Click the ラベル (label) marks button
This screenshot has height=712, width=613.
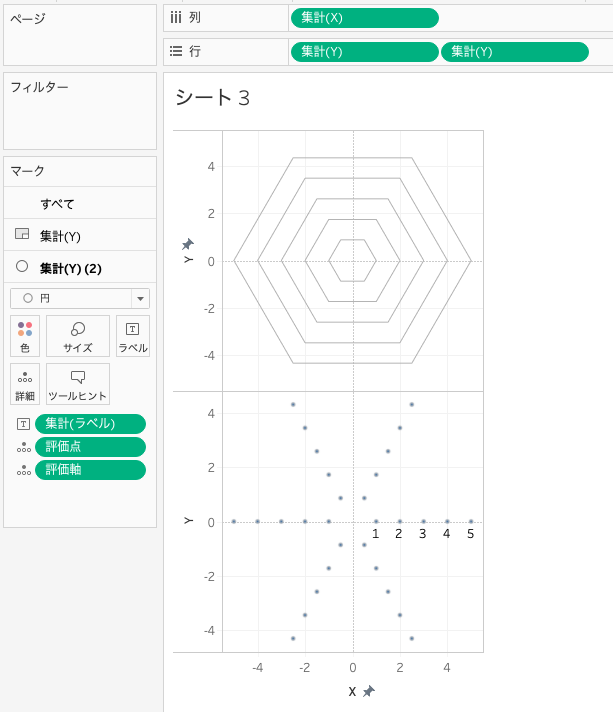click(132, 336)
